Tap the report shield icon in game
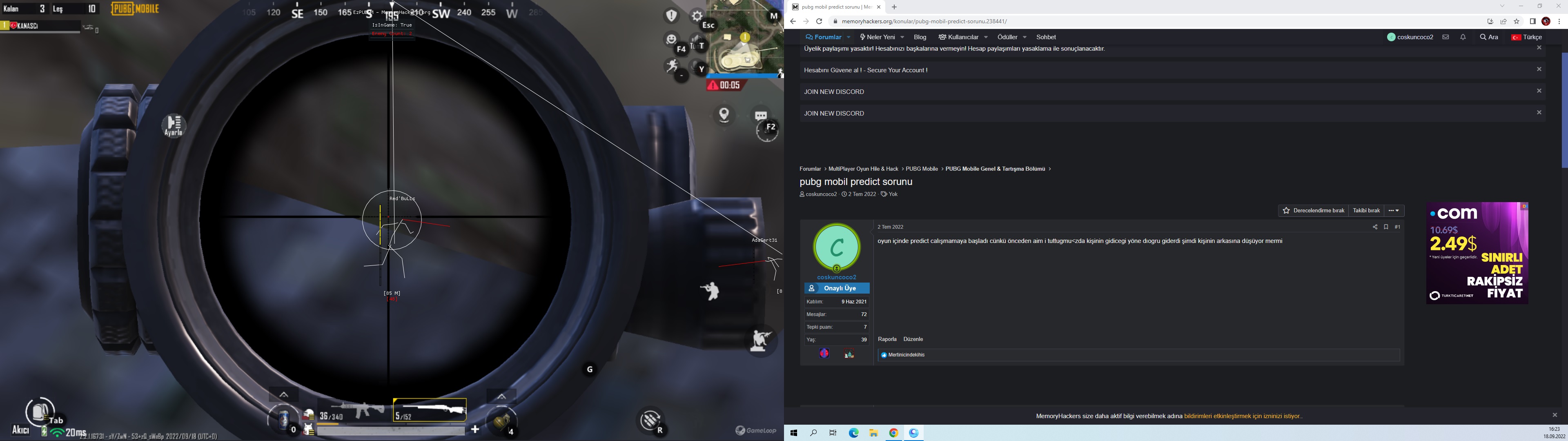This screenshot has height=441, width=1568. click(672, 16)
